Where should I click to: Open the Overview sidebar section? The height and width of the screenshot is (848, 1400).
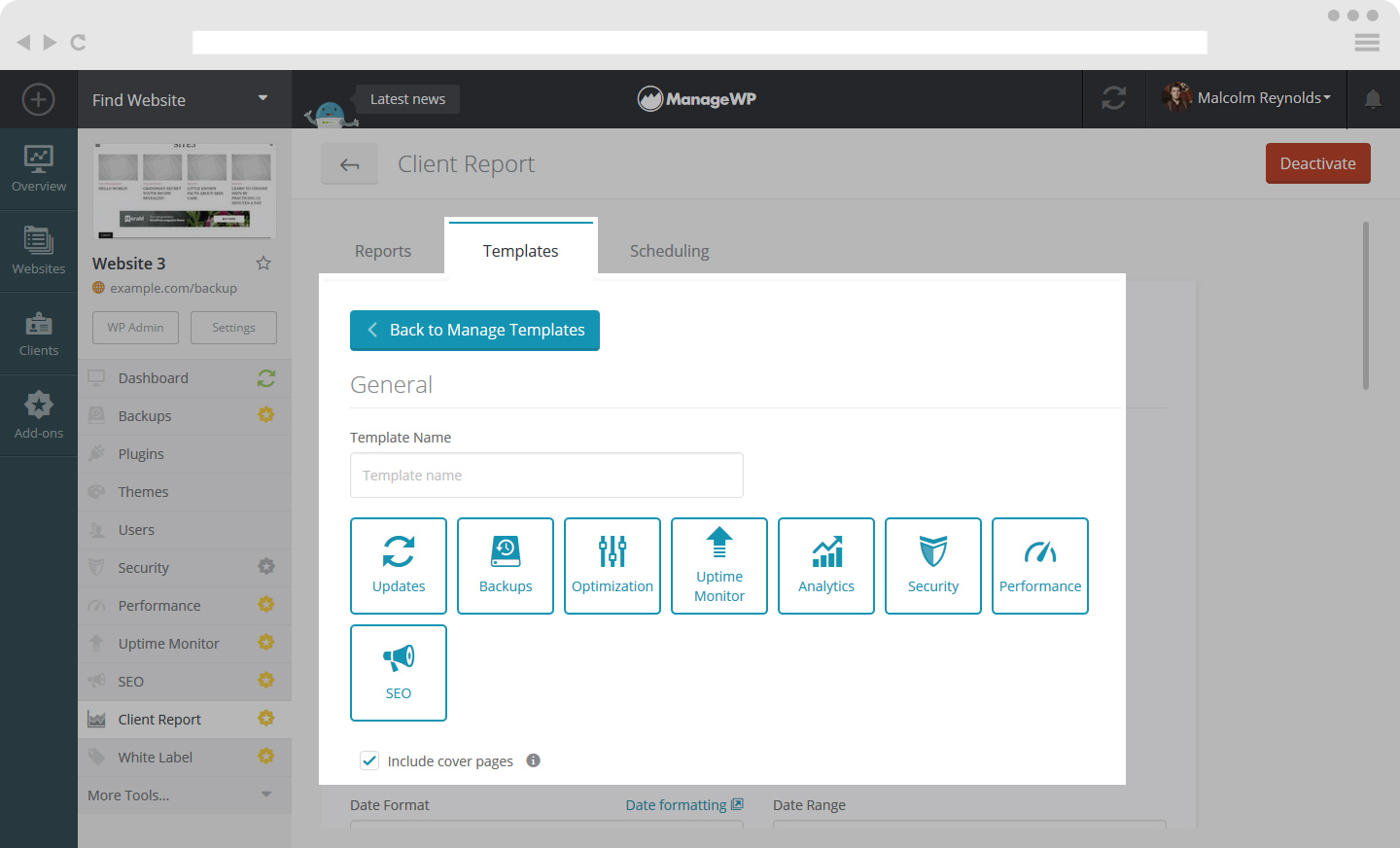[39, 169]
